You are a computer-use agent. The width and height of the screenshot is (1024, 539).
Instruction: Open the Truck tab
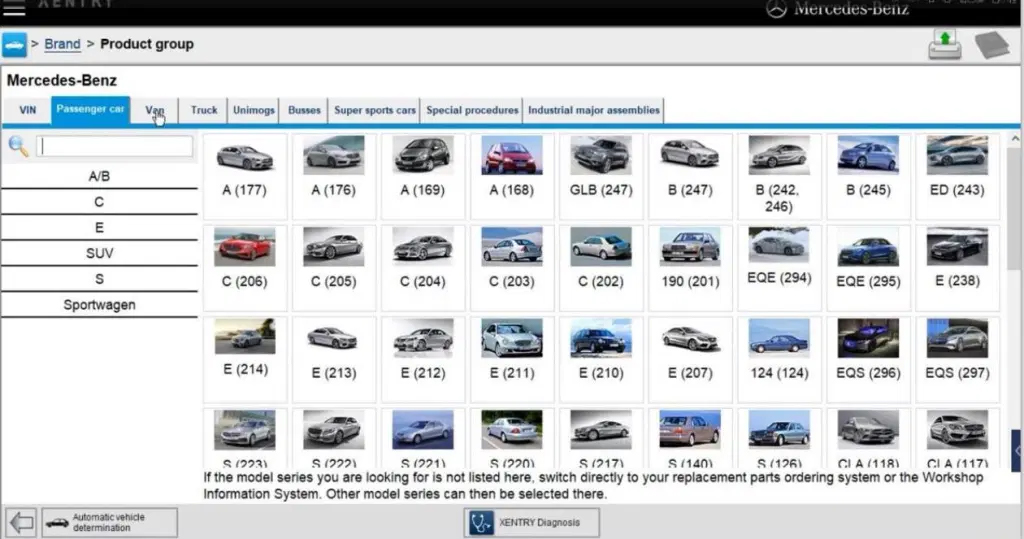coord(204,110)
